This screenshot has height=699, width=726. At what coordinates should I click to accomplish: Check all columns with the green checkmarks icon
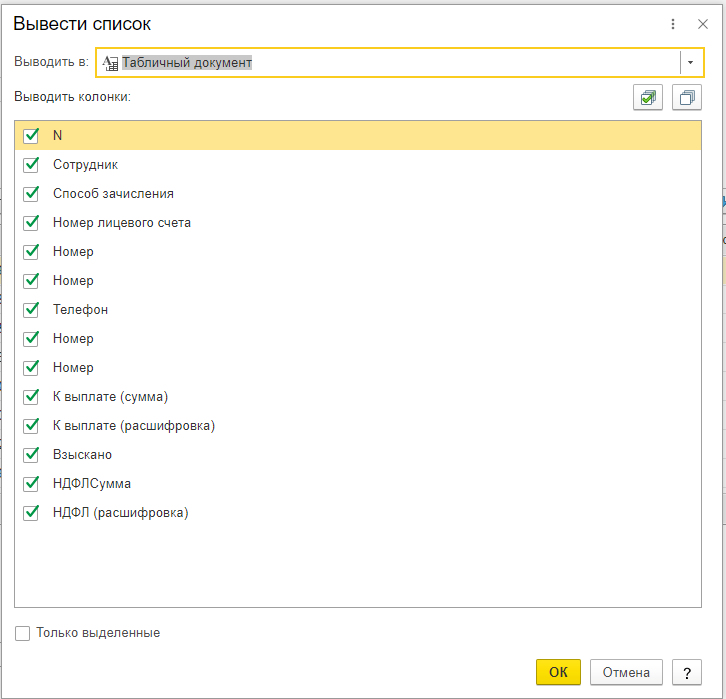click(648, 97)
